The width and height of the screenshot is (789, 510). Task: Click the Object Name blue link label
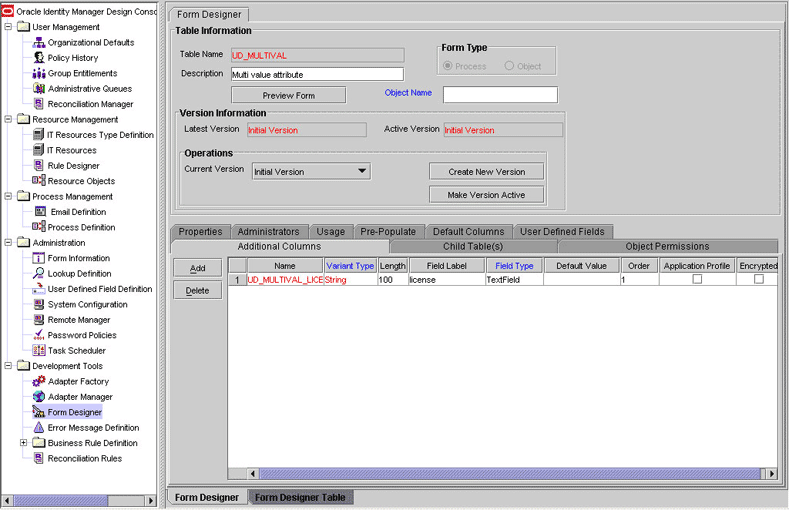pyautogui.click(x=408, y=93)
